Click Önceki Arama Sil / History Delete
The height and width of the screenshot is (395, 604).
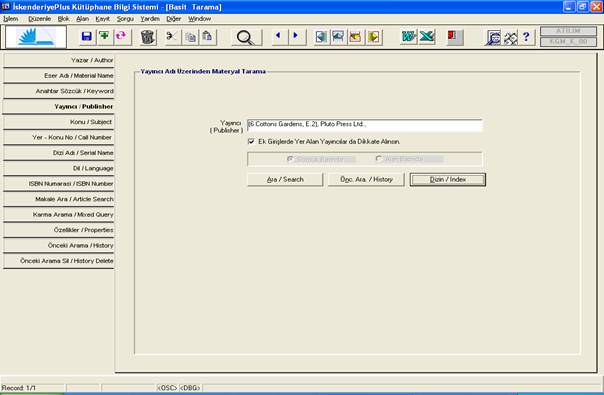pos(59,261)
